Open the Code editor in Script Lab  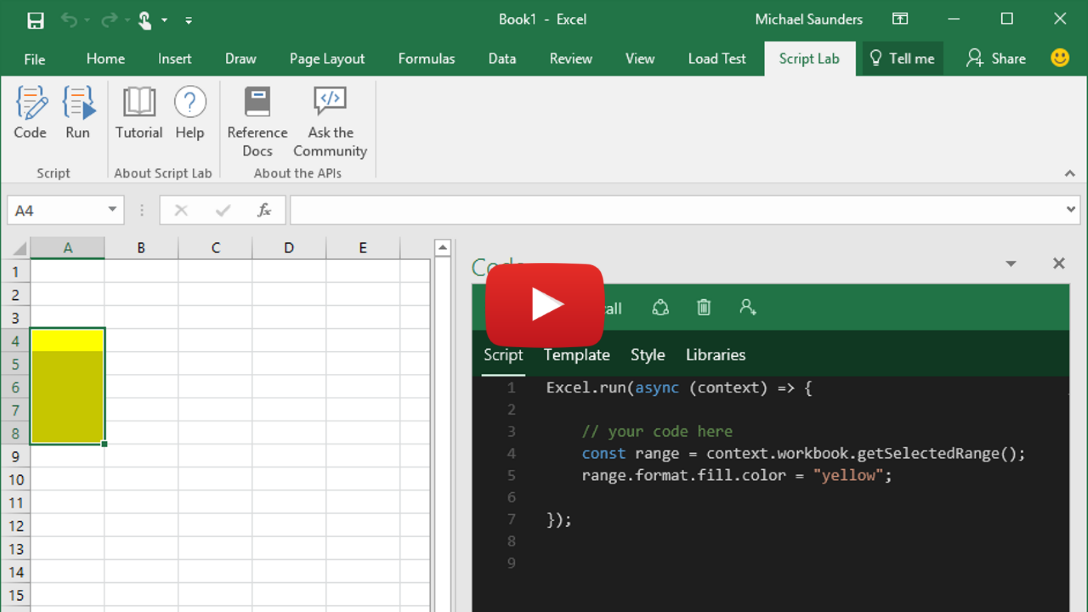[30, 113]
